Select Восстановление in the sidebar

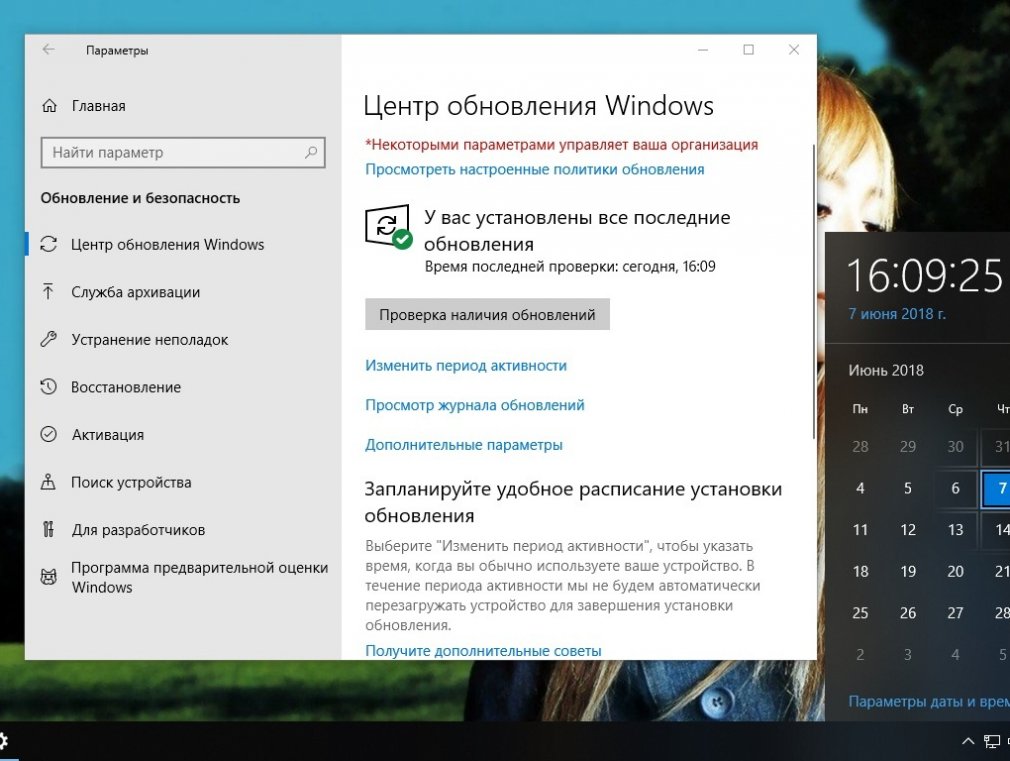[183, 387]
